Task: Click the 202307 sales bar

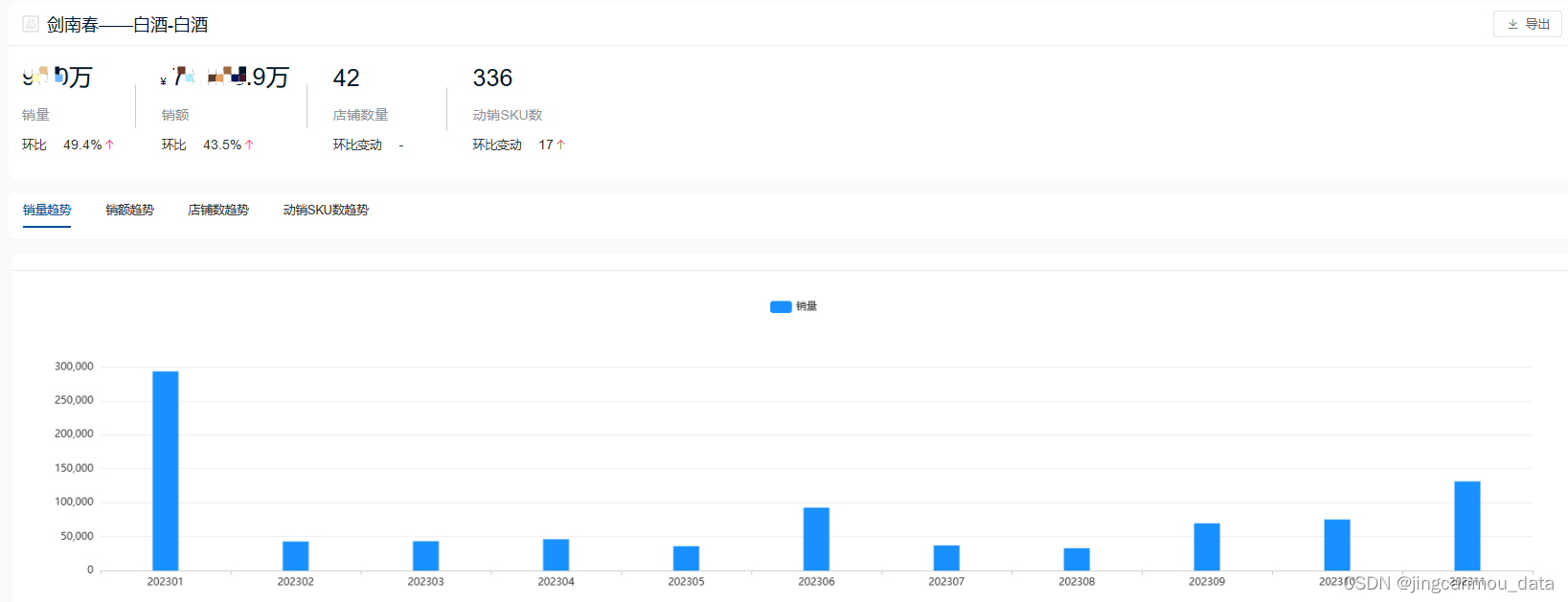Action: click(x=947, y=558)
